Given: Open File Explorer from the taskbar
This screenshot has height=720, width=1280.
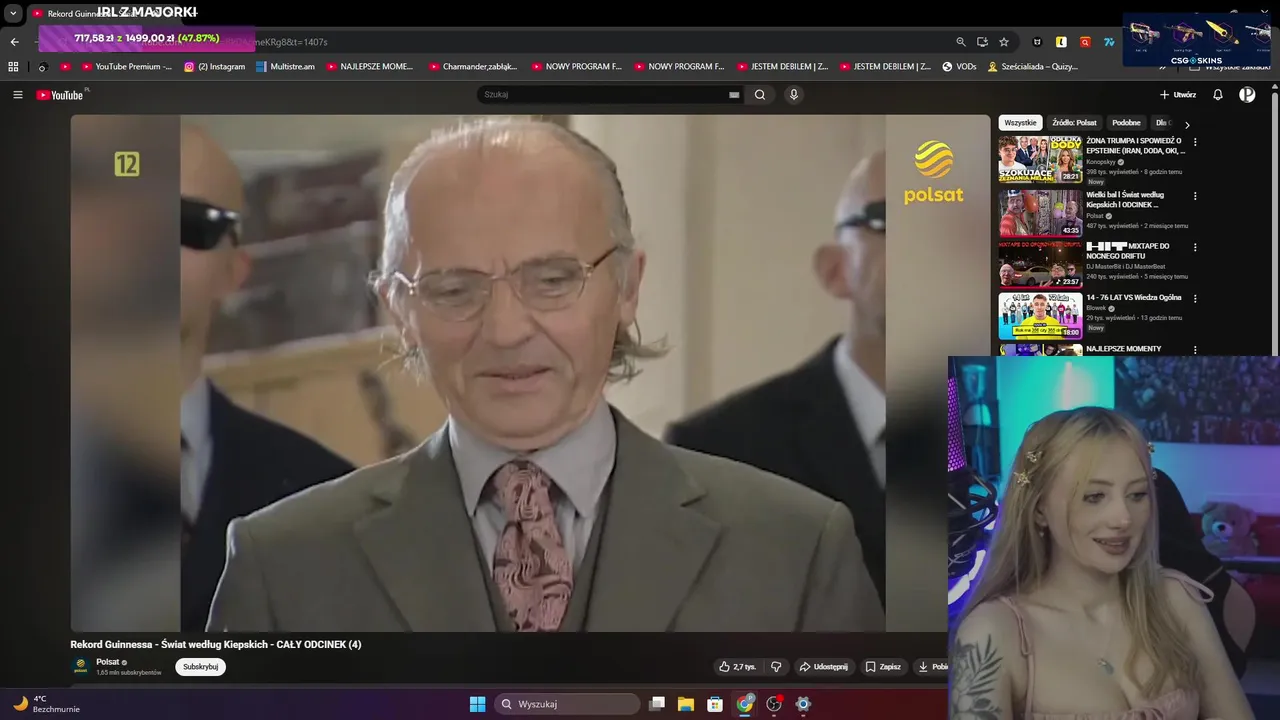Looking at the screenshot, I should [686, 704].
